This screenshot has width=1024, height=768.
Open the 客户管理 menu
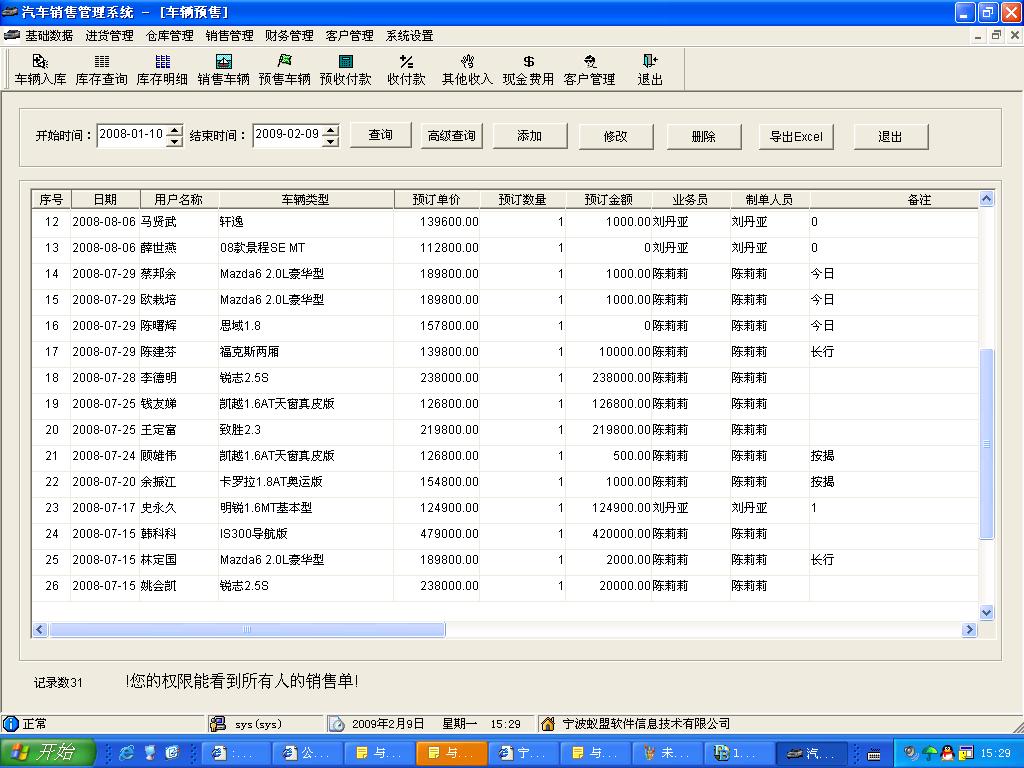click(x=349, y=35)
